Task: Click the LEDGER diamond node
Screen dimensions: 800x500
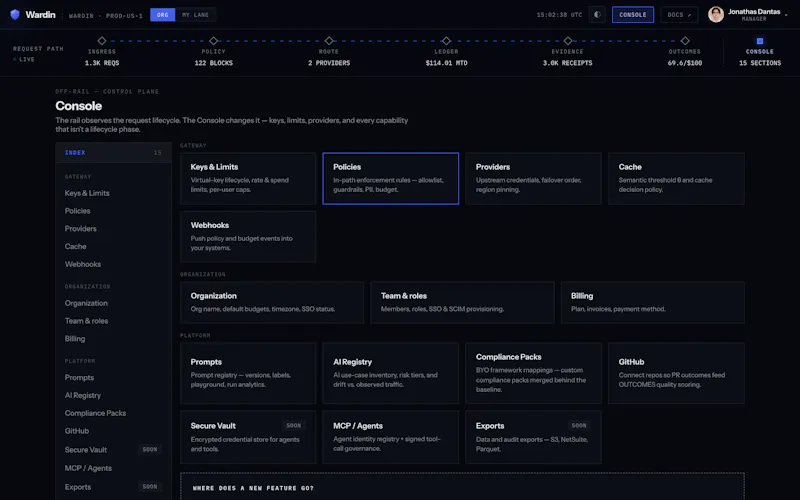Action: click(x=446, y=41)
